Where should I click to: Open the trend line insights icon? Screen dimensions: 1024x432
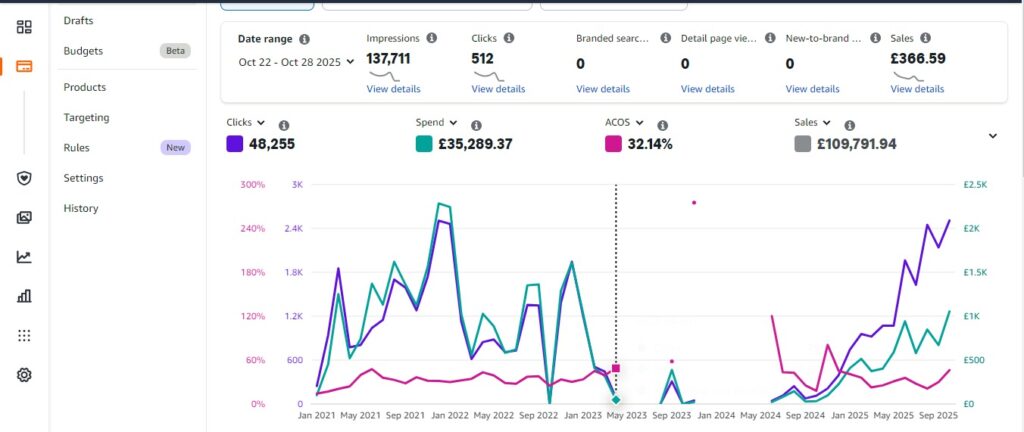[x=24, y=257]
